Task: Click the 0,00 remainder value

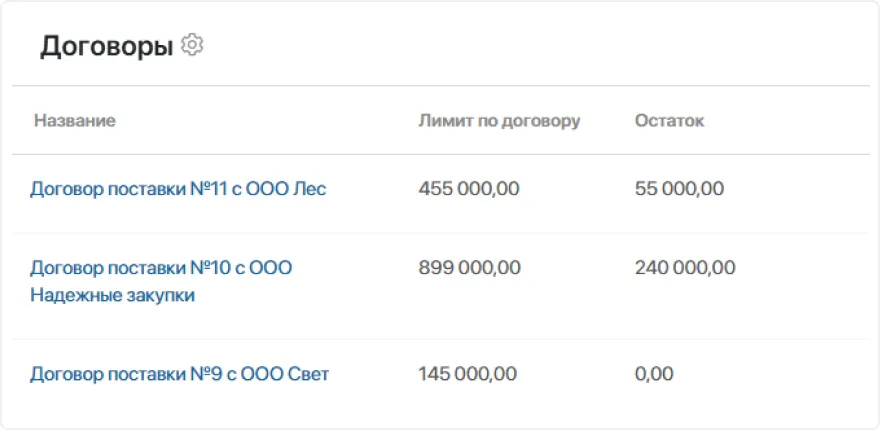Action: click(654, 374)
